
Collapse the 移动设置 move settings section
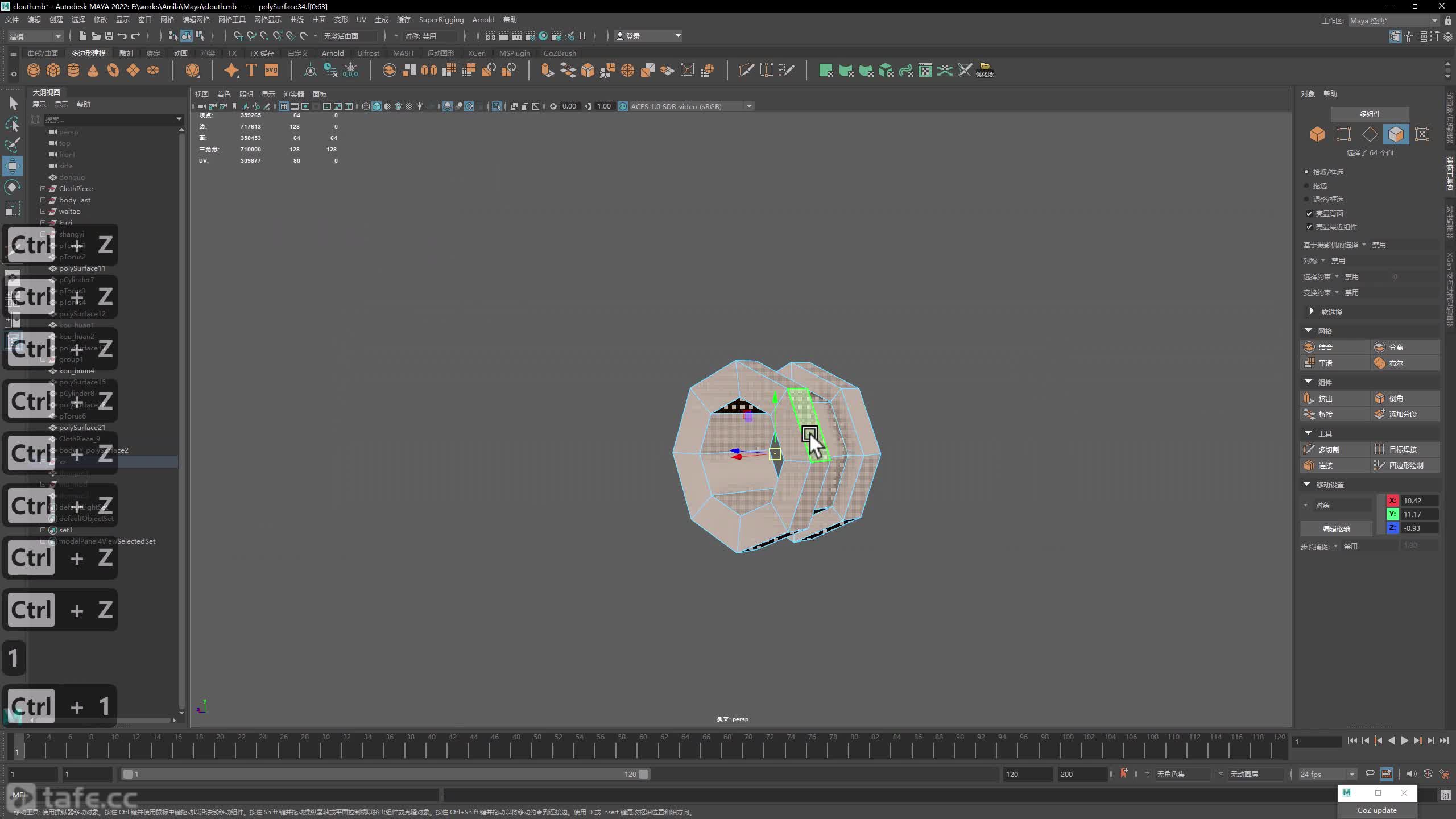[1306, 484]
